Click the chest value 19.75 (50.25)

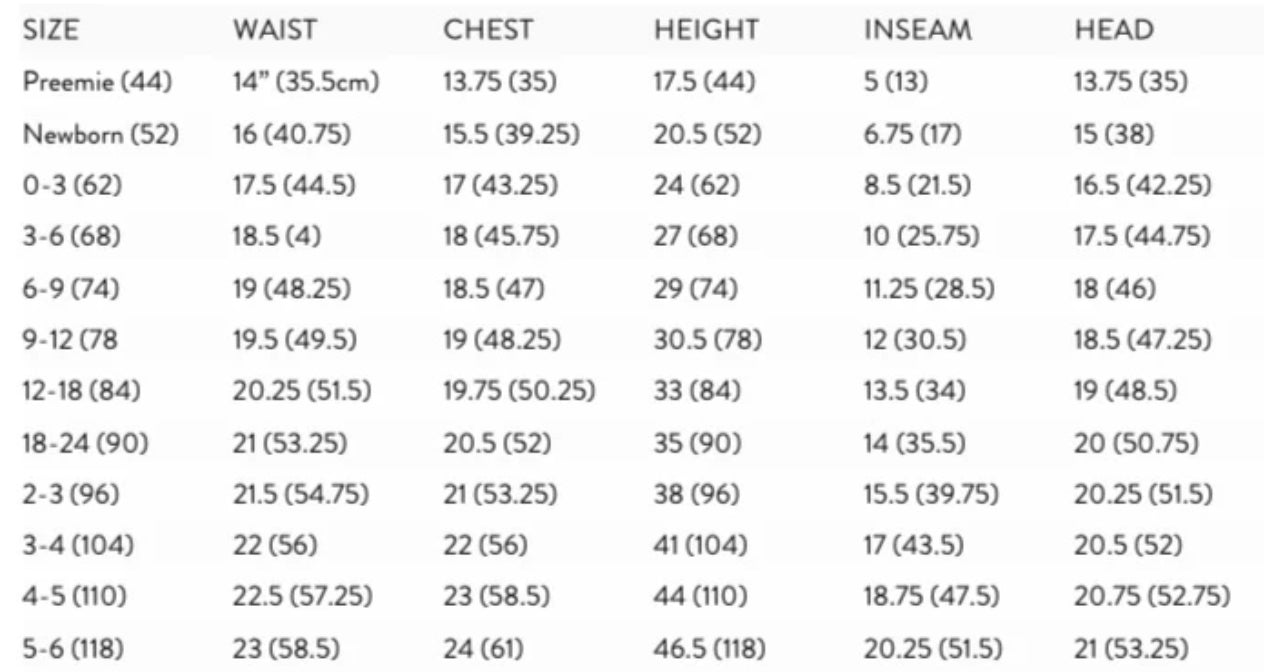tap(519, 391)
